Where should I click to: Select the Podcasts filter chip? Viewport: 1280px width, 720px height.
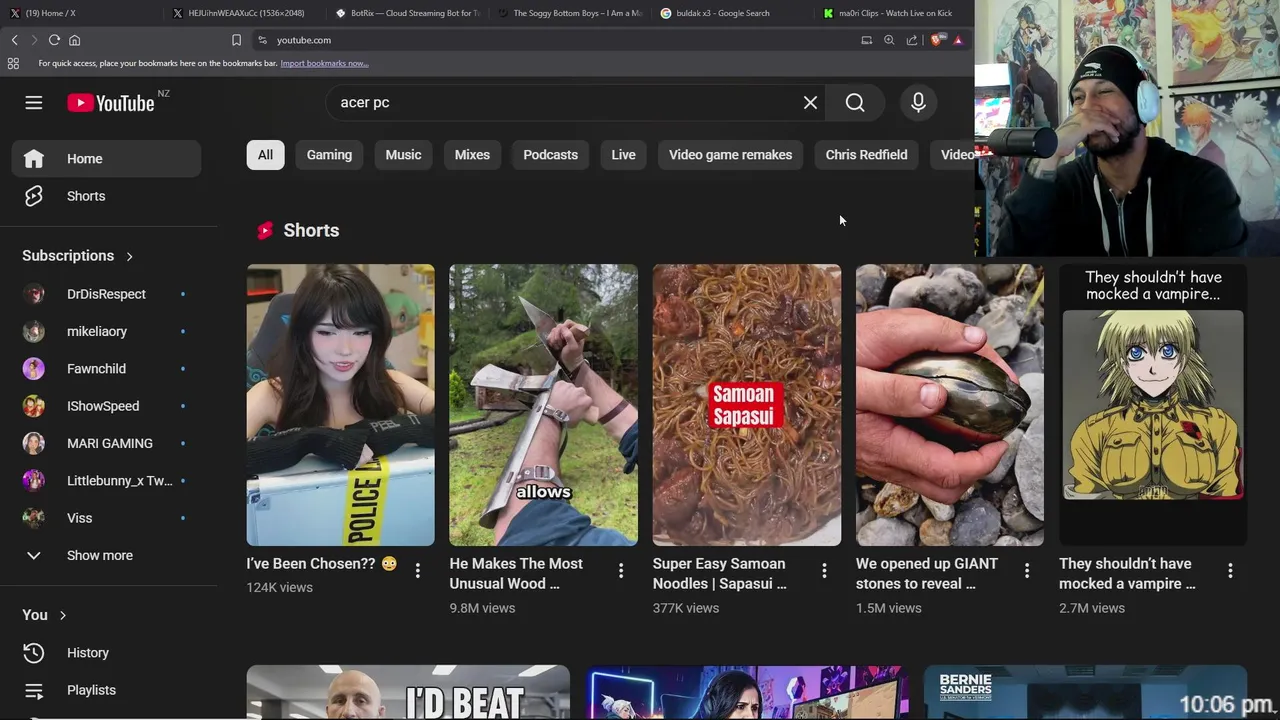[550, 155]
